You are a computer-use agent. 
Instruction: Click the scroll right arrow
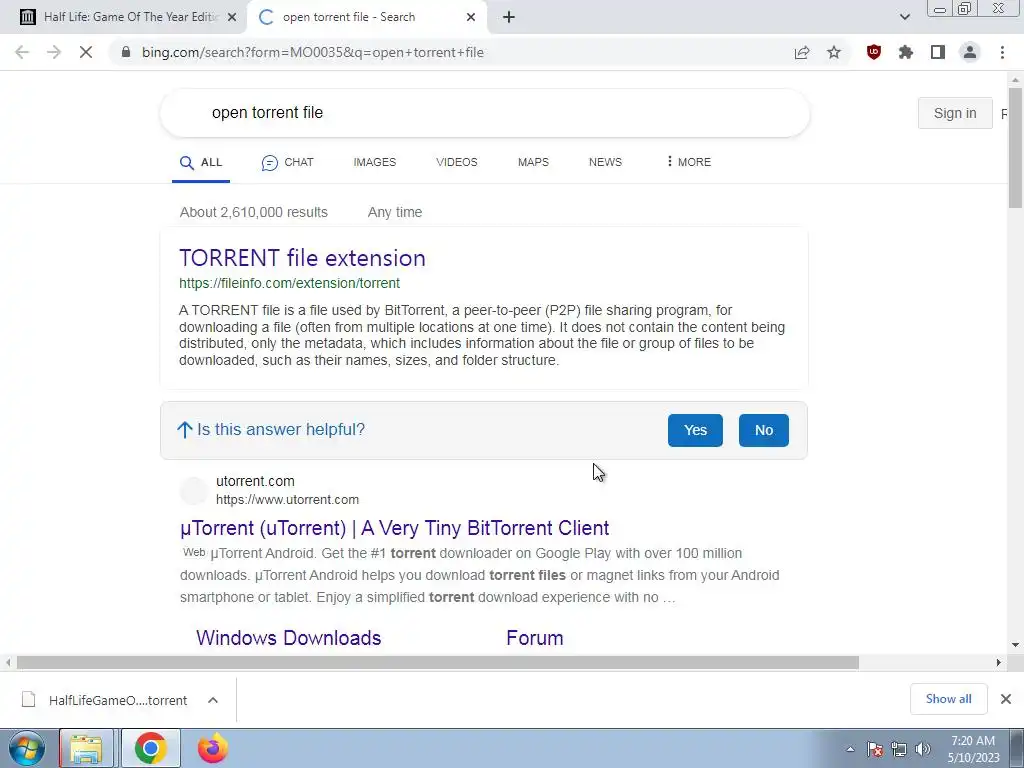[999, 662]
